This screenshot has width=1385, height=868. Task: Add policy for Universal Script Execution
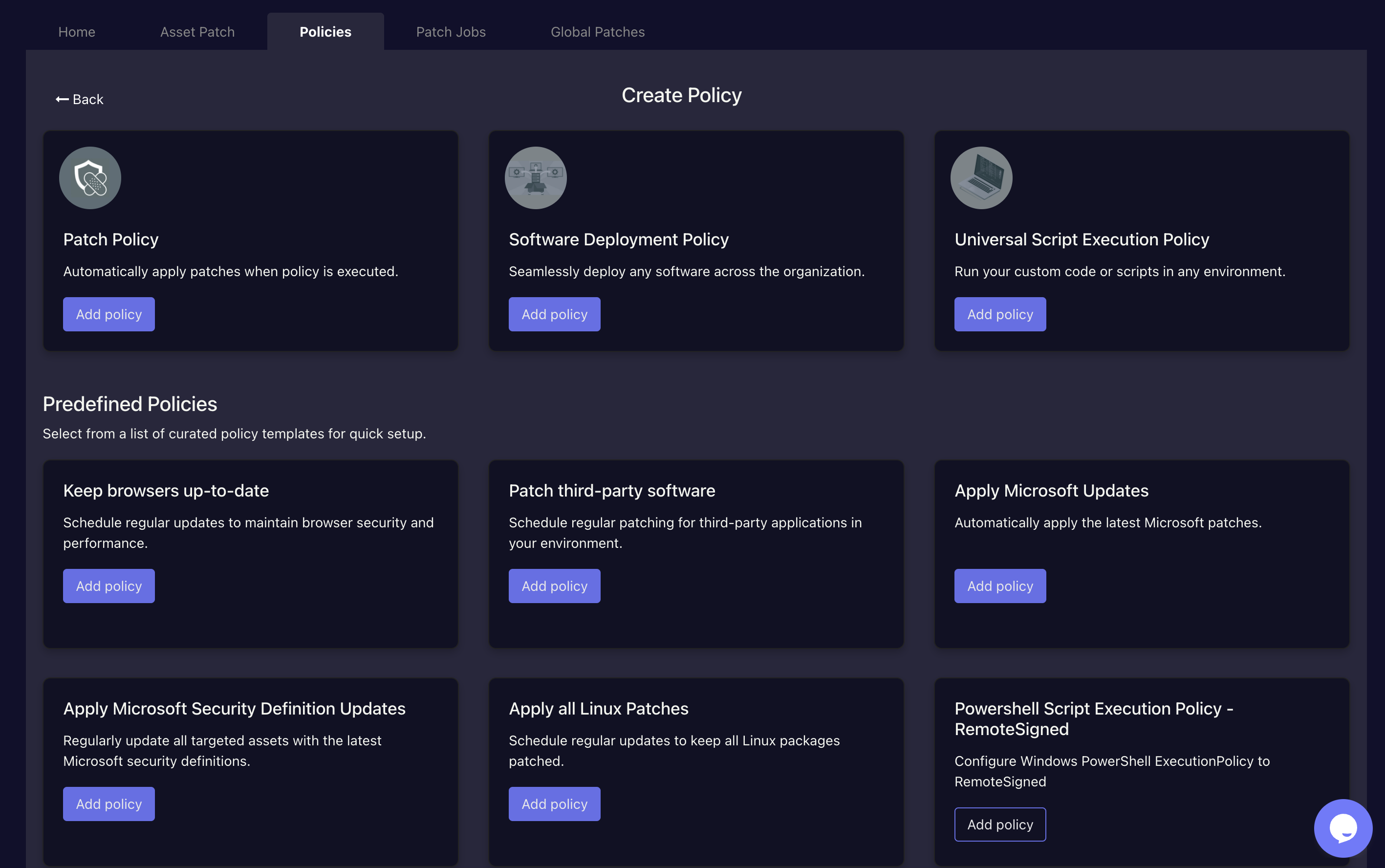pos(1000,314)
